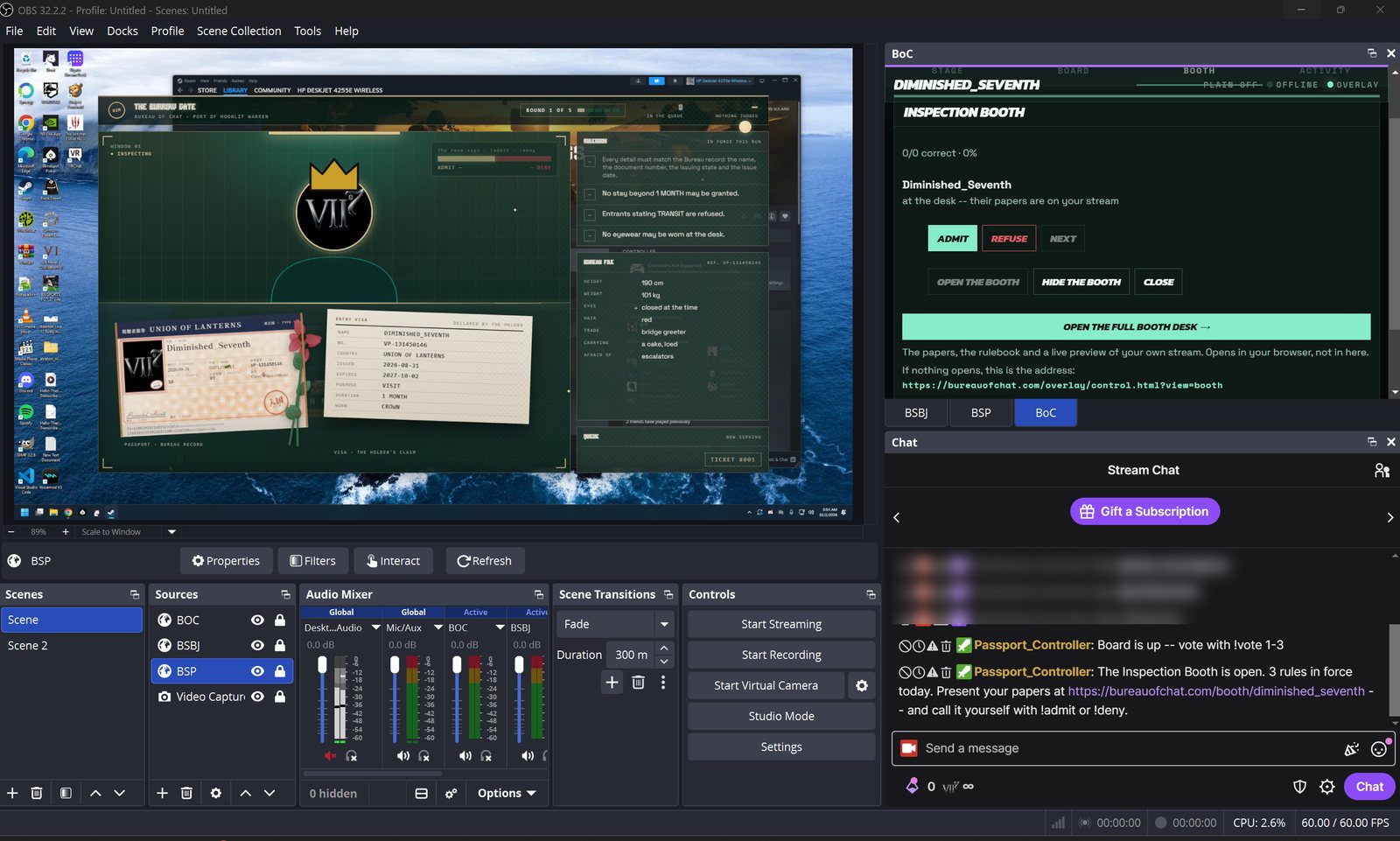Click the Bits gem icon in chat

912,786
